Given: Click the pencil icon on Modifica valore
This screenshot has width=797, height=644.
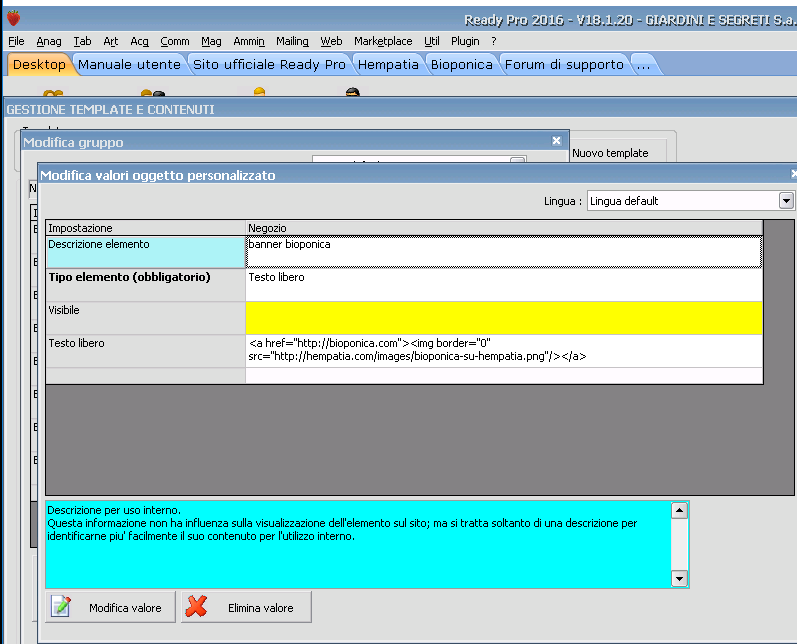Looking at the screenshot, I should pos(61,607).
